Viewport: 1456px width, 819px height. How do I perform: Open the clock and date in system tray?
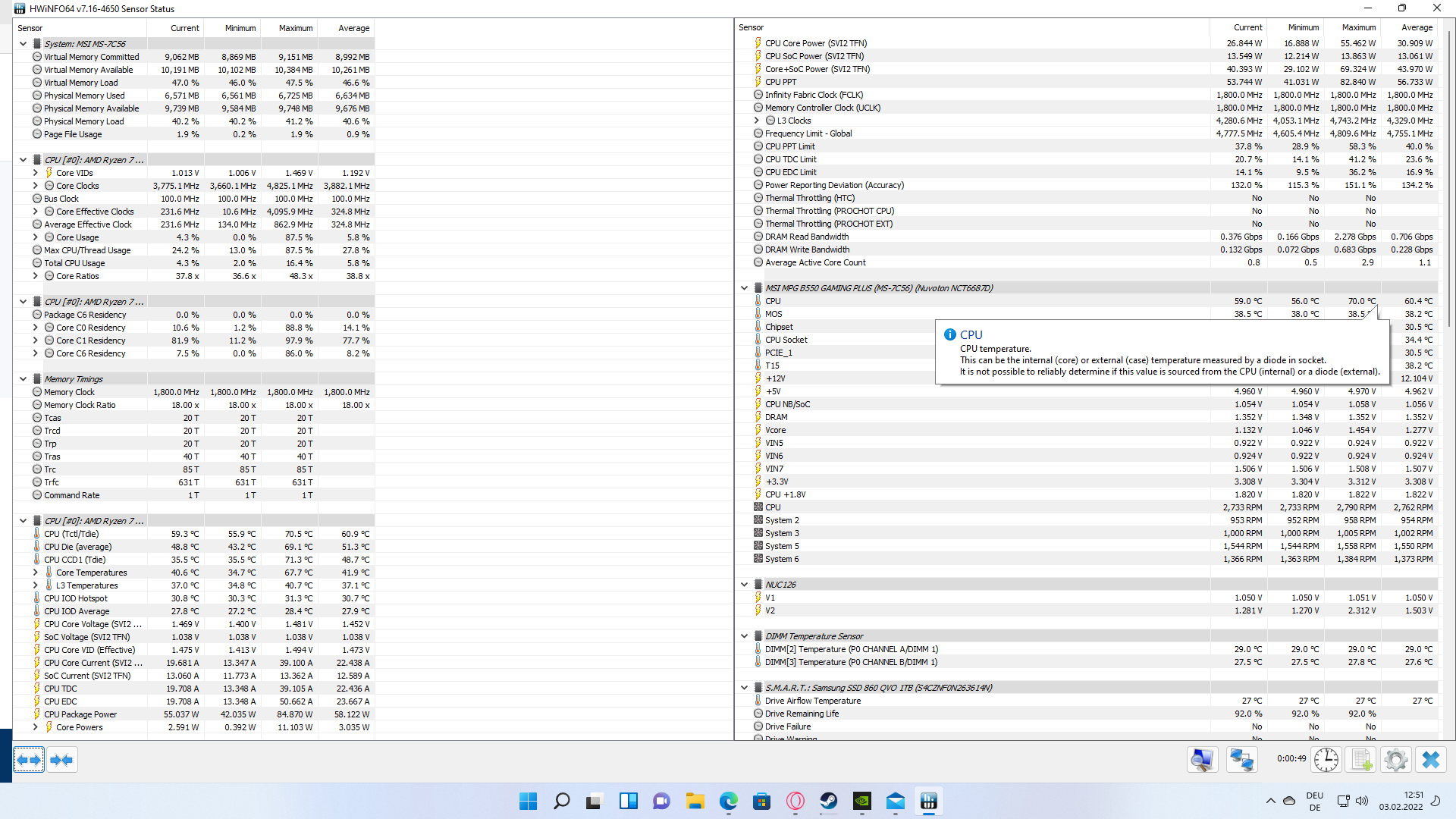[x=1407, y=801]
